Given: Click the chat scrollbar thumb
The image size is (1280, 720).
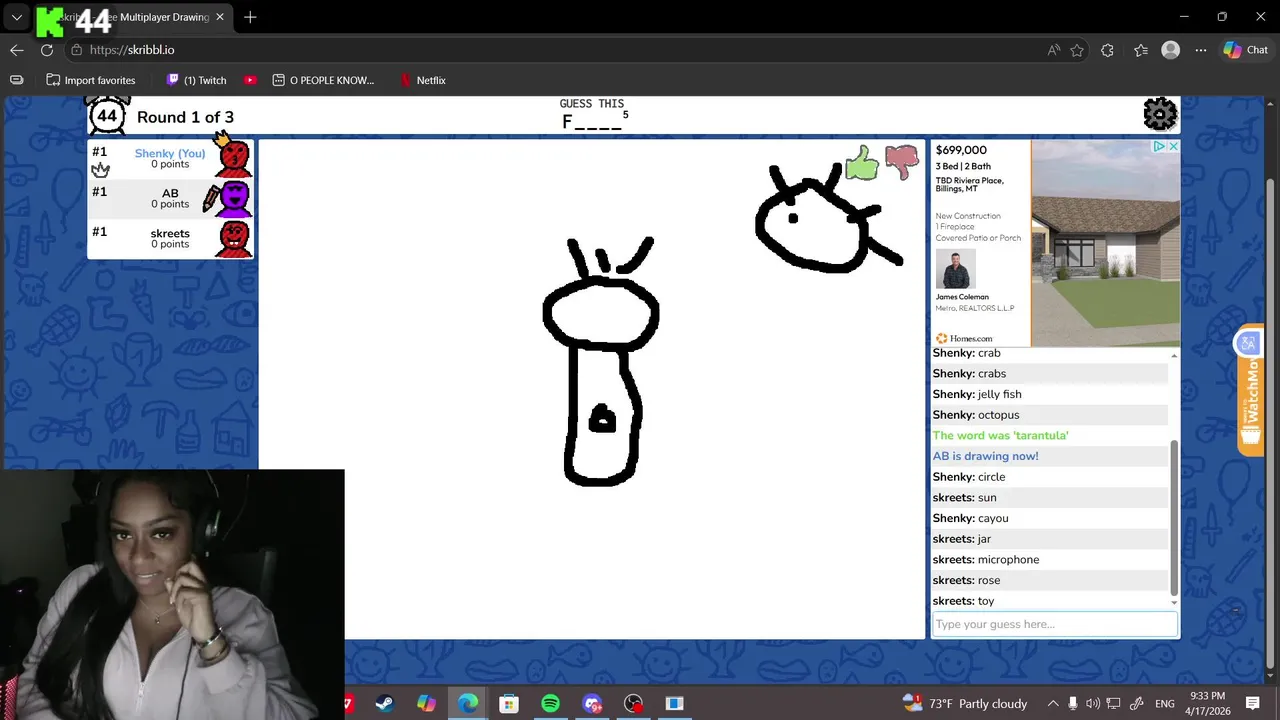Looking at the screenshot, I should [x=1174, y=517].
